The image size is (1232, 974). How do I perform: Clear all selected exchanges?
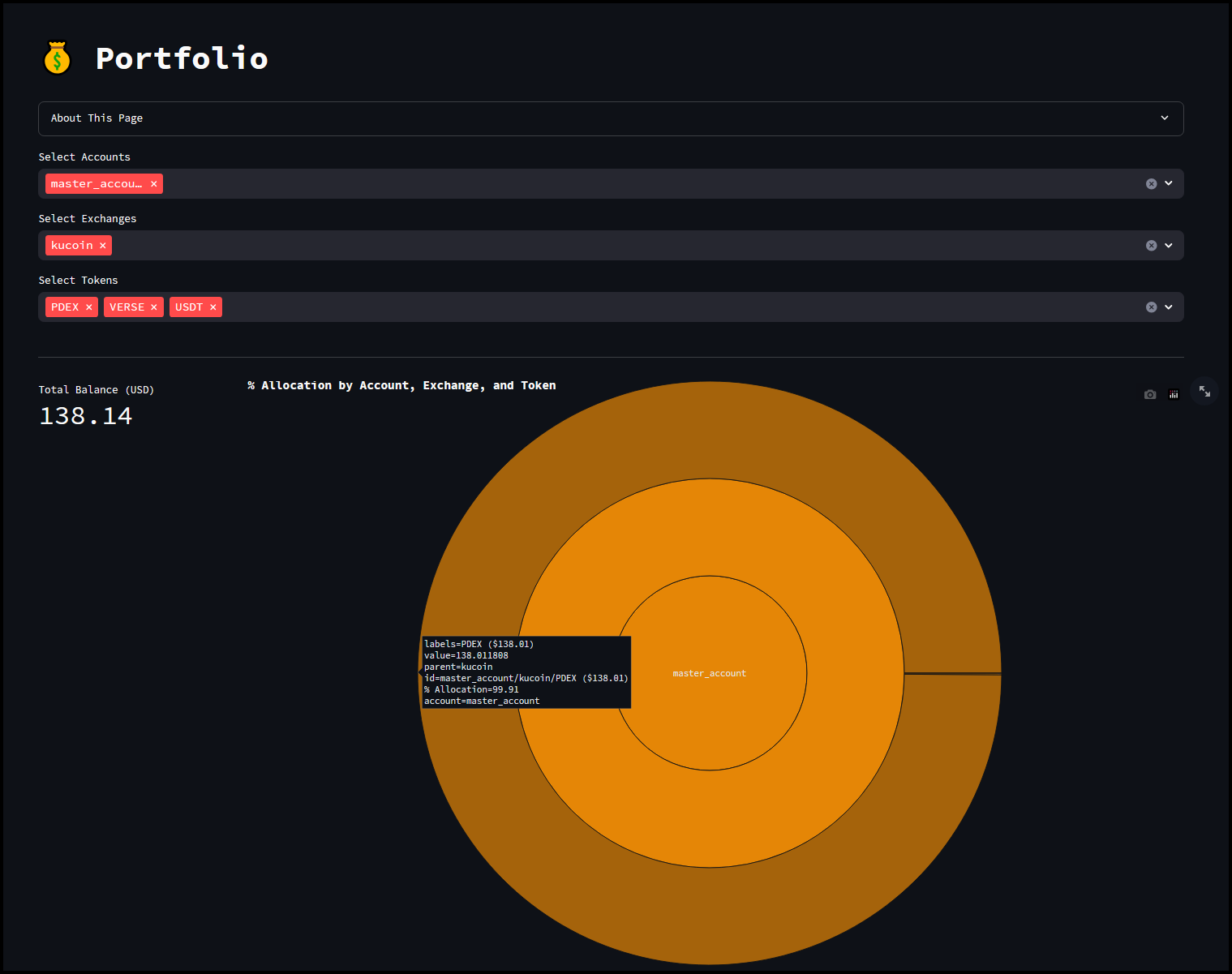1151,246
